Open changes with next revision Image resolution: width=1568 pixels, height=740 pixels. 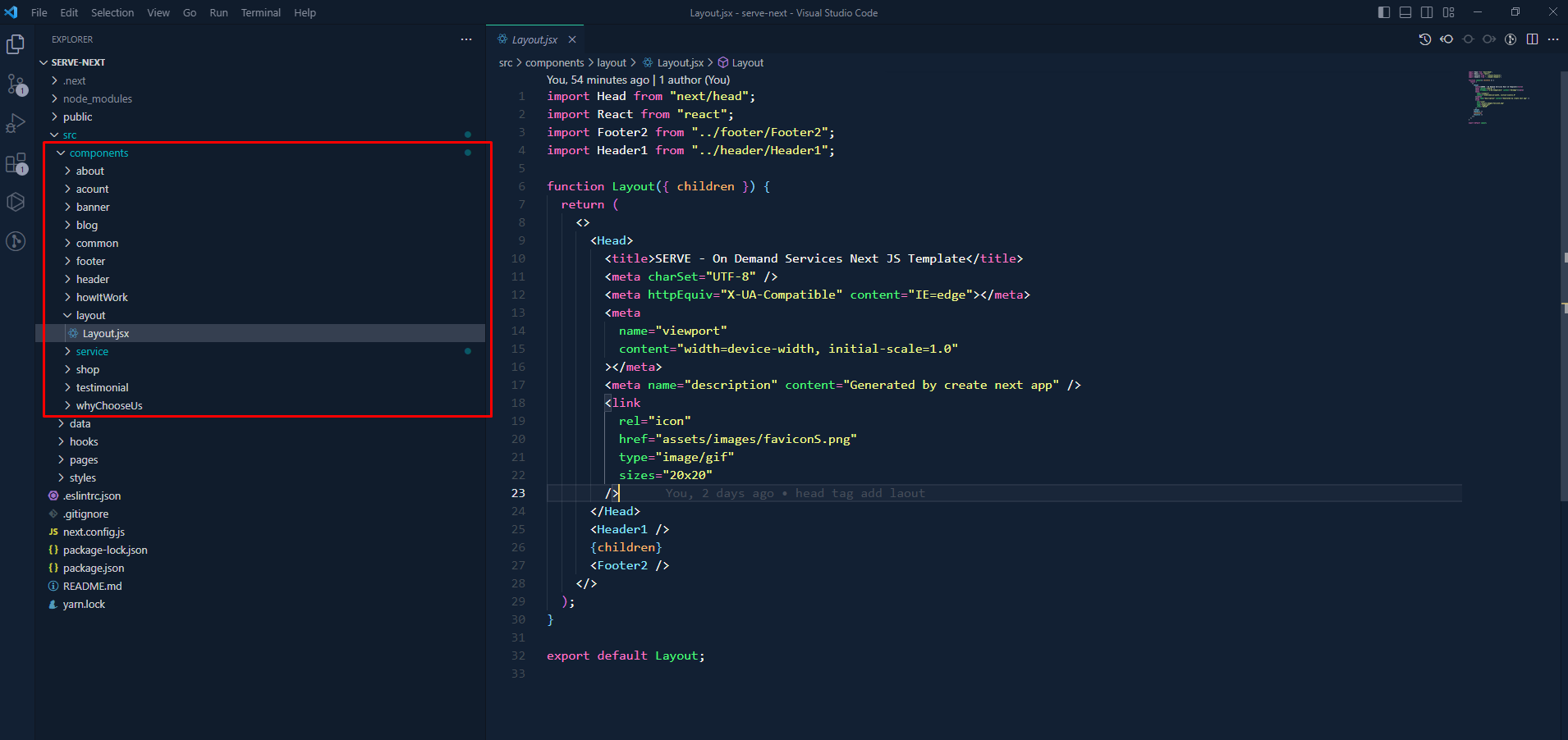click(1489, 39)
